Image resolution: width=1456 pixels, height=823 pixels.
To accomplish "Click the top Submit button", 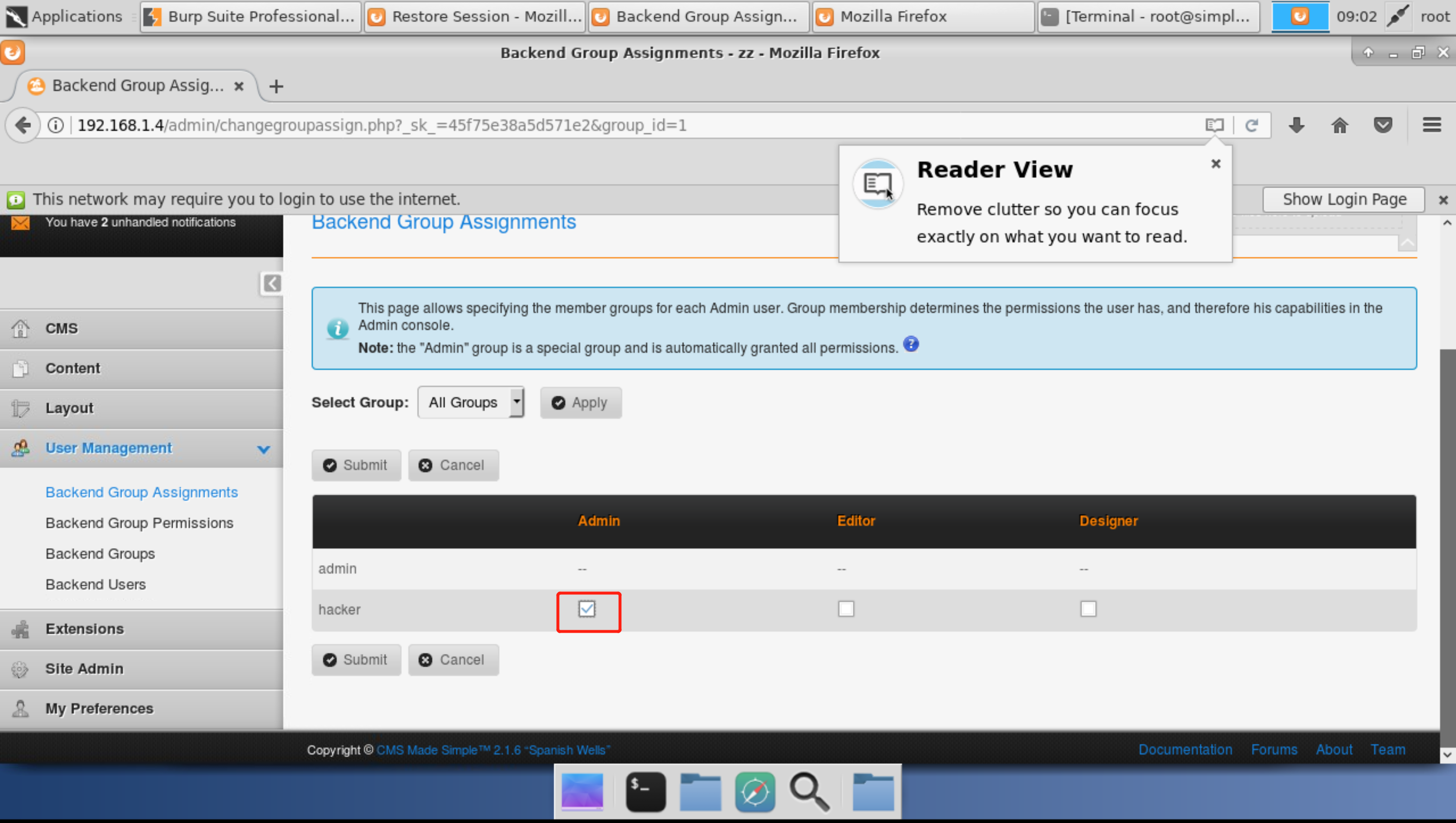I will click(356, 466).
